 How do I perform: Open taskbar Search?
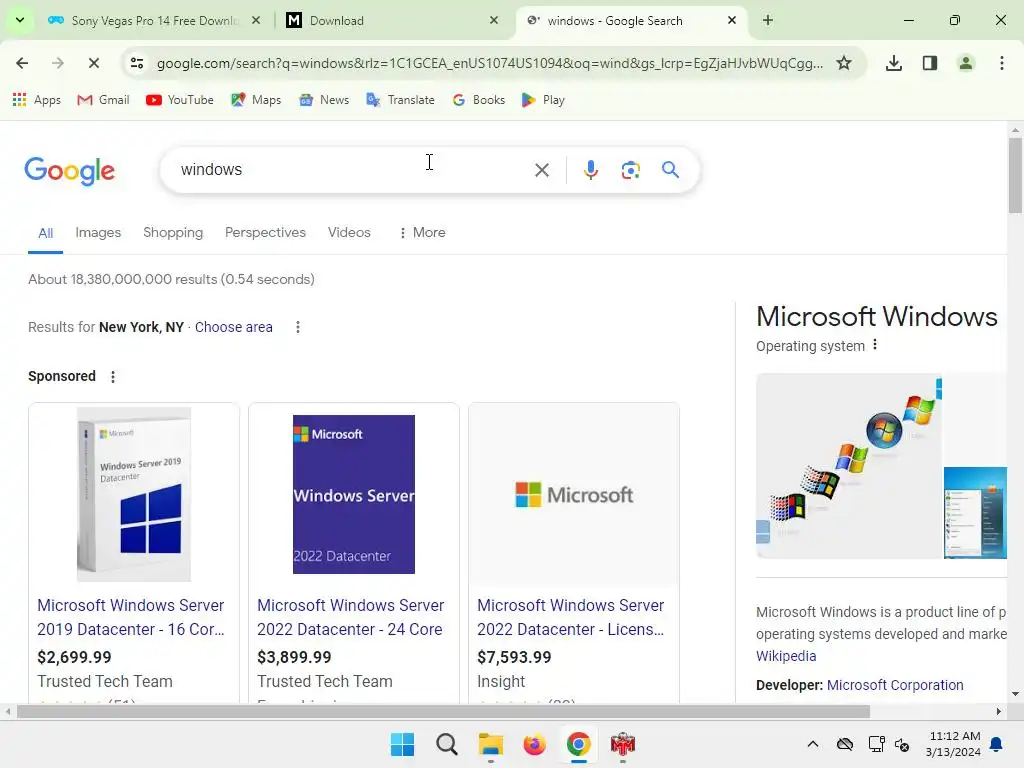tap(447, 744)
